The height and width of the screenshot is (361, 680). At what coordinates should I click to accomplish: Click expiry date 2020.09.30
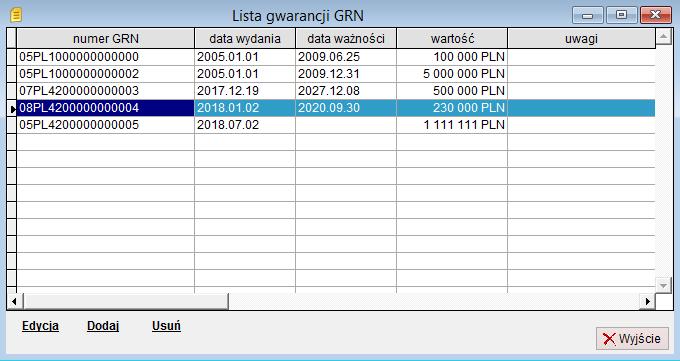(x=329, y=108)
